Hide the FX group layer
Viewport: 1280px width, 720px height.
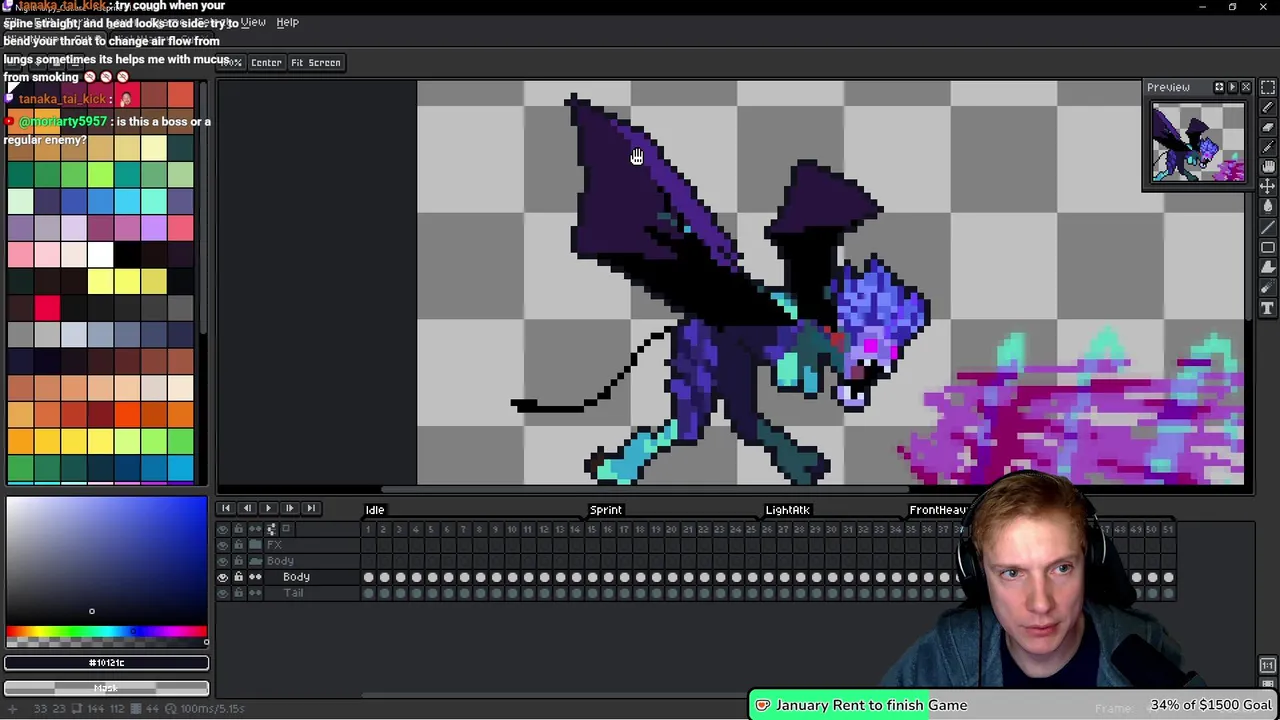point(223,545)
